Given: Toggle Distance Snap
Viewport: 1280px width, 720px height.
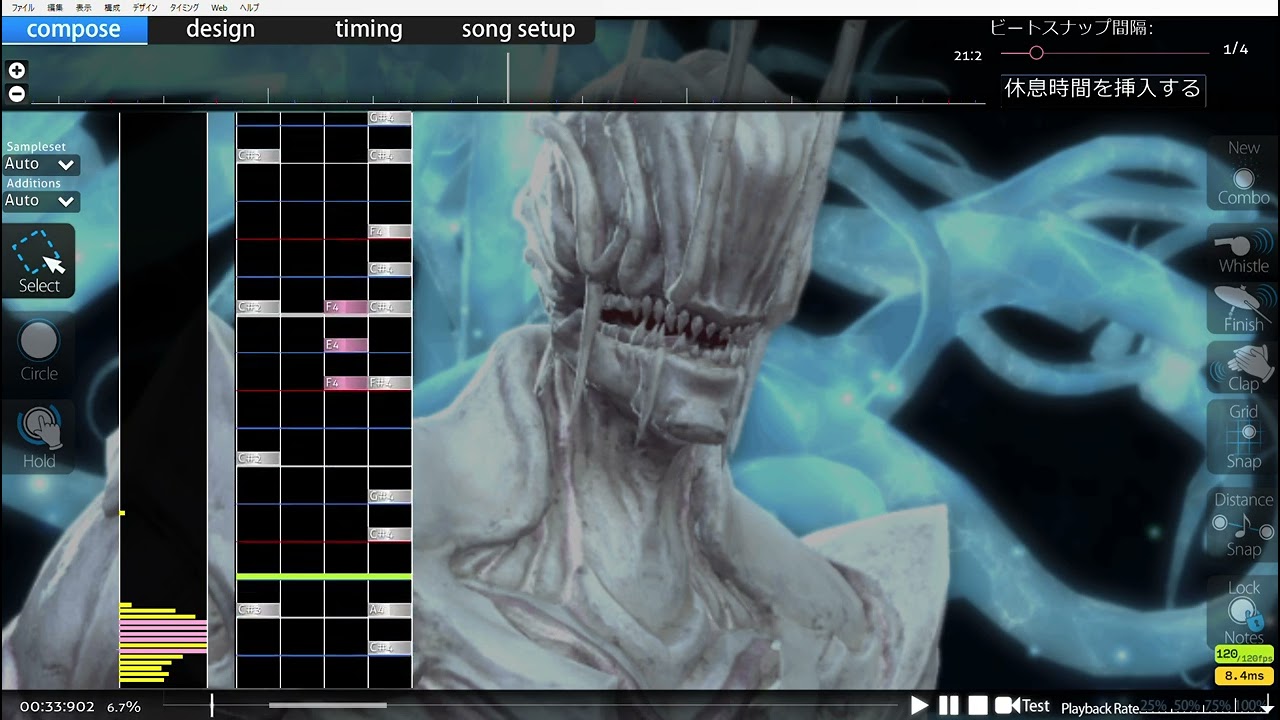Looking at the screenshot, I should click(x=1243, y=524).
